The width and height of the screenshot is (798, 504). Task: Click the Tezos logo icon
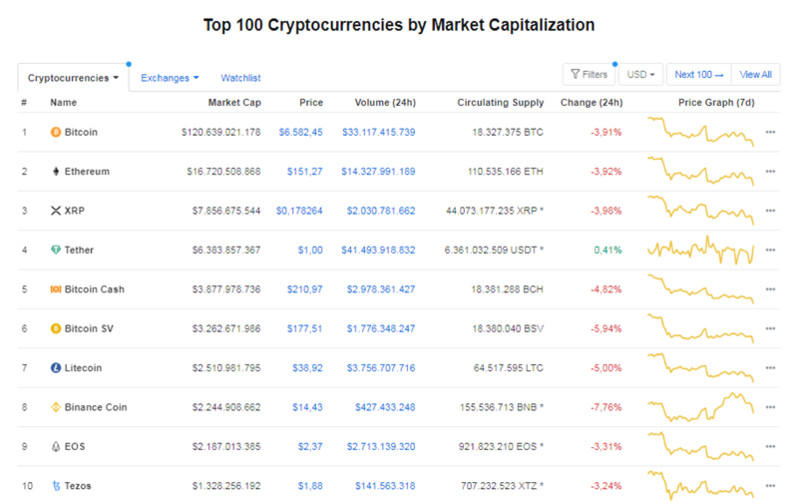55,486
